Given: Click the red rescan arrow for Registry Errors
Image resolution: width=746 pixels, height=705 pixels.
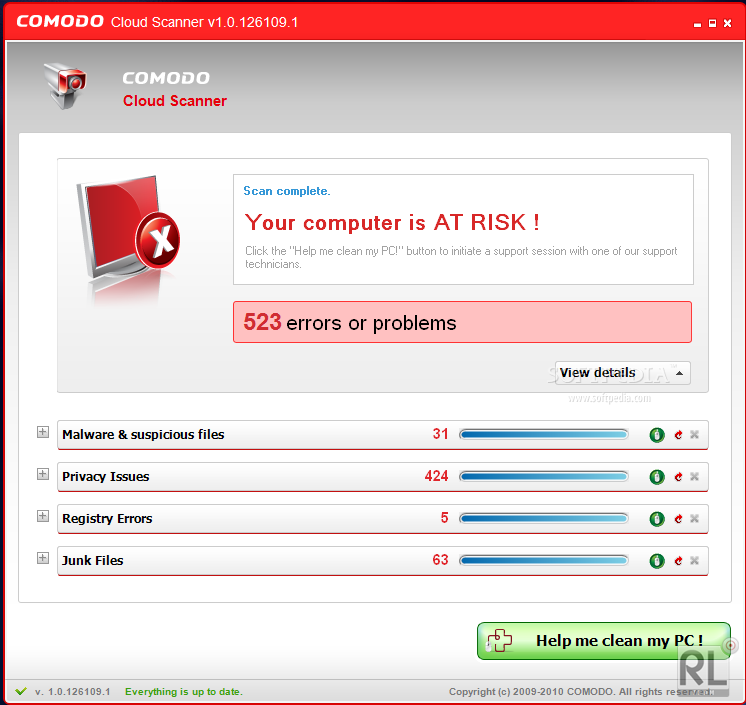Looking at the screenshot, I should click(677, 519).
